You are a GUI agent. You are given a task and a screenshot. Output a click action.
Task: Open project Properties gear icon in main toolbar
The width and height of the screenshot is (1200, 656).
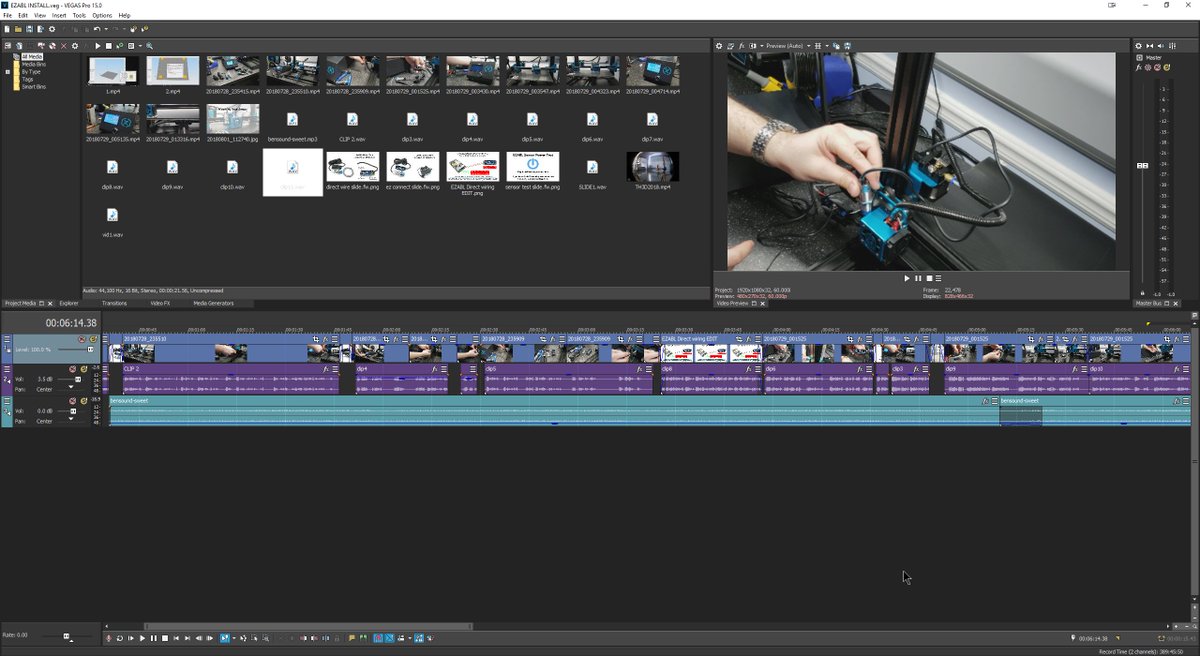[x=52, y=29]
